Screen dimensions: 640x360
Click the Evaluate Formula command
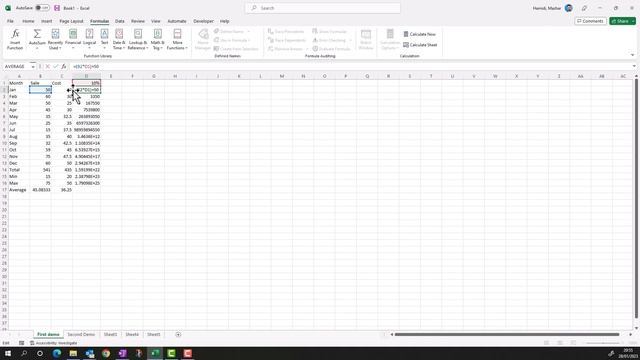331,49
